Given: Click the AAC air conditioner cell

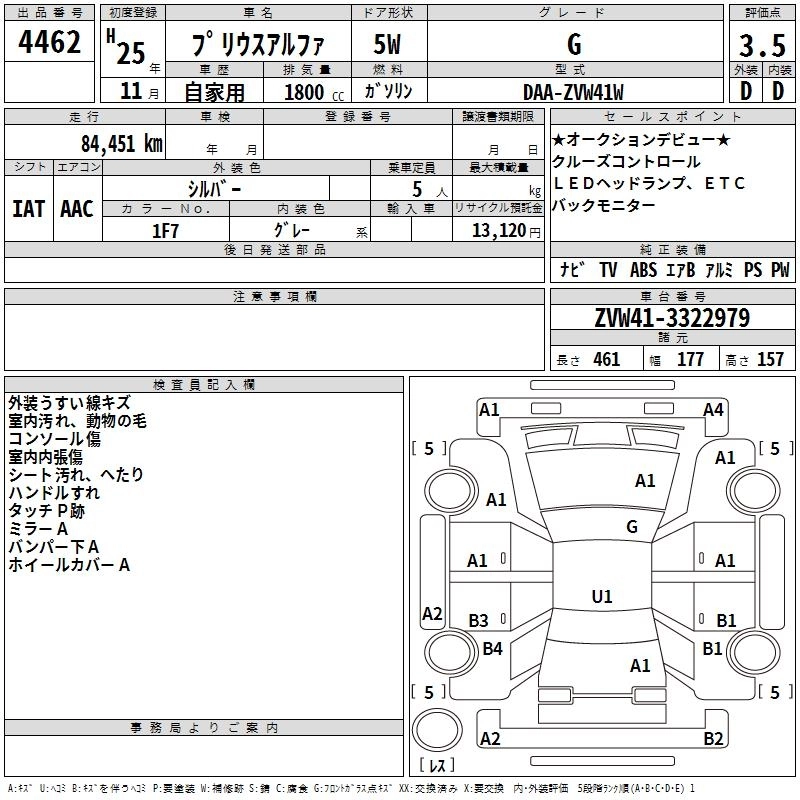Looking at the screenshot, I should 77,208.
